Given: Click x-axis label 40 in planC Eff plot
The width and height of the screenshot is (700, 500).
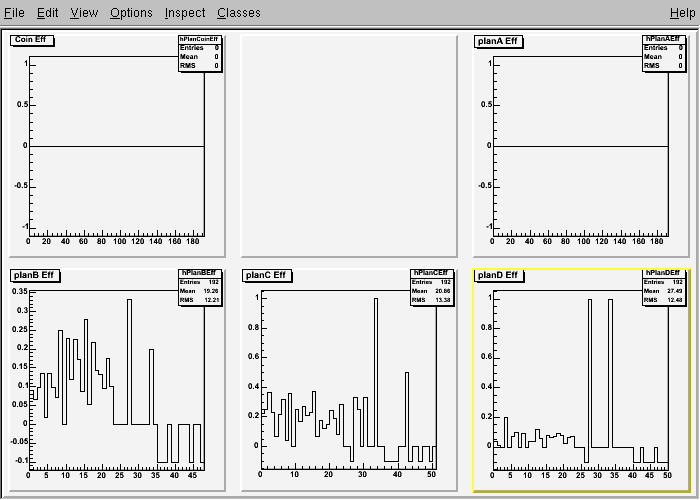Looking at the screenshot, I should click(x=397, y=475).
